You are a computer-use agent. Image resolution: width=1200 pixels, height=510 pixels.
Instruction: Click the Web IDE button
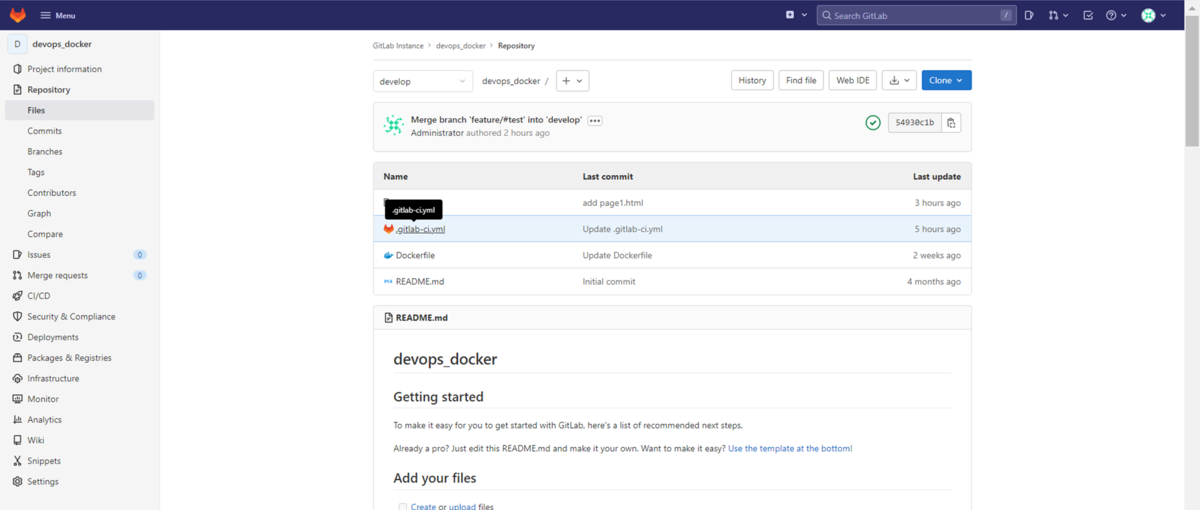853,81
